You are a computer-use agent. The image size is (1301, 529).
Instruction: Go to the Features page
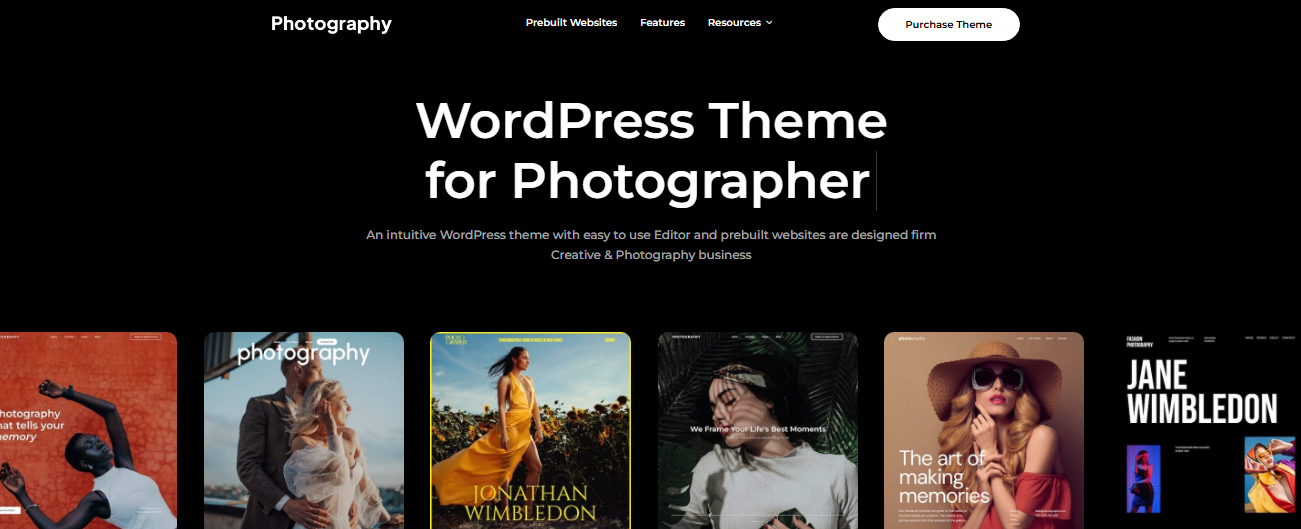(662, 23)
